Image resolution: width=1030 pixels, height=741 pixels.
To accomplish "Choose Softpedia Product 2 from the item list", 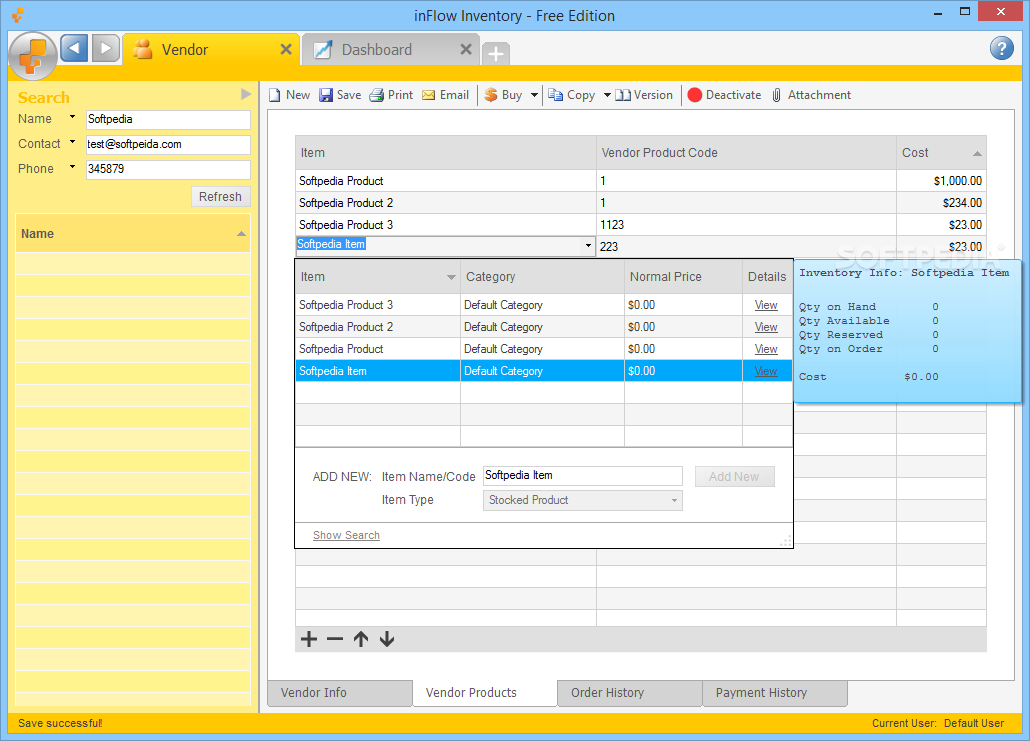I will tap(378, 327).
